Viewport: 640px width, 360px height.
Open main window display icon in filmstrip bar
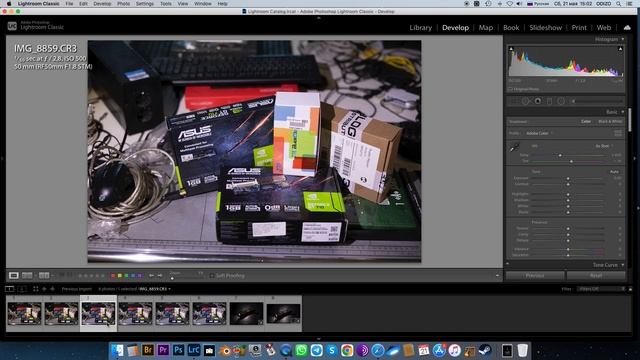pyautogui.click(x=9, y=289)
